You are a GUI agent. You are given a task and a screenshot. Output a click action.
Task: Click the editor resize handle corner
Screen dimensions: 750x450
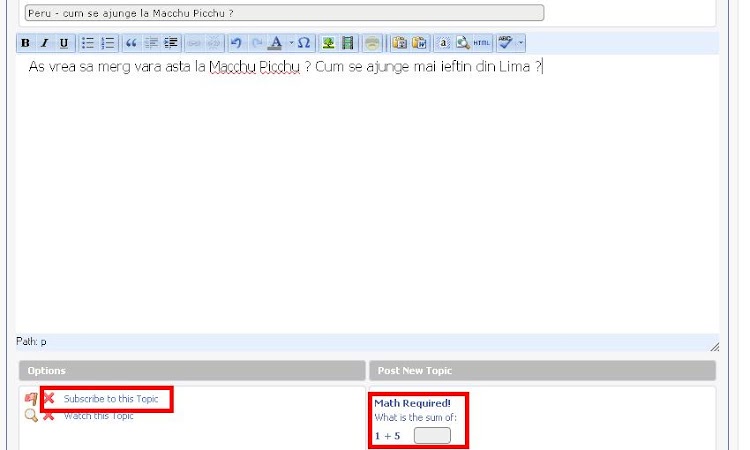point(714,347)
